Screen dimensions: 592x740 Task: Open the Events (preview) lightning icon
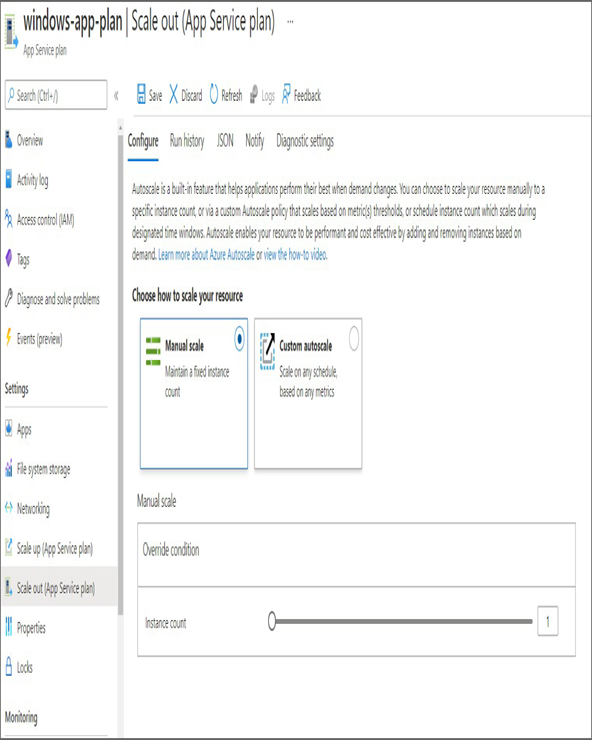[8, 337]
